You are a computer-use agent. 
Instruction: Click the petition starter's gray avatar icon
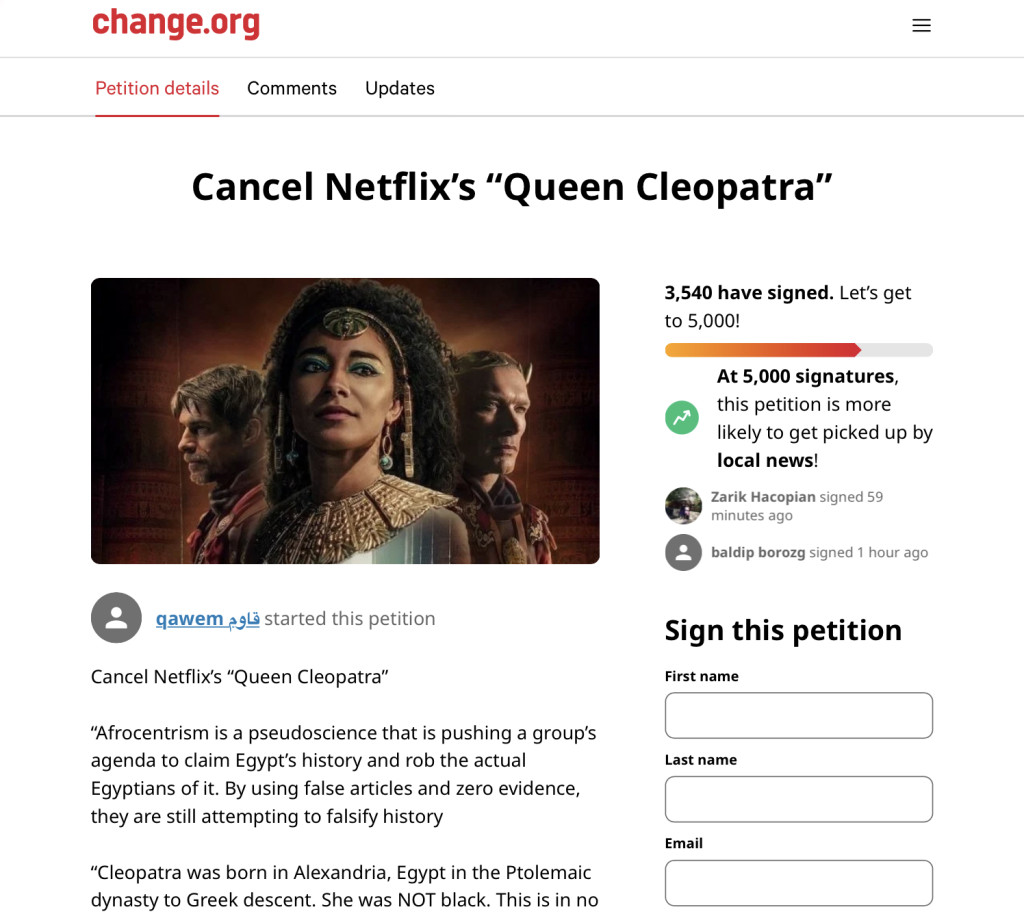click(x=116, y=618)
